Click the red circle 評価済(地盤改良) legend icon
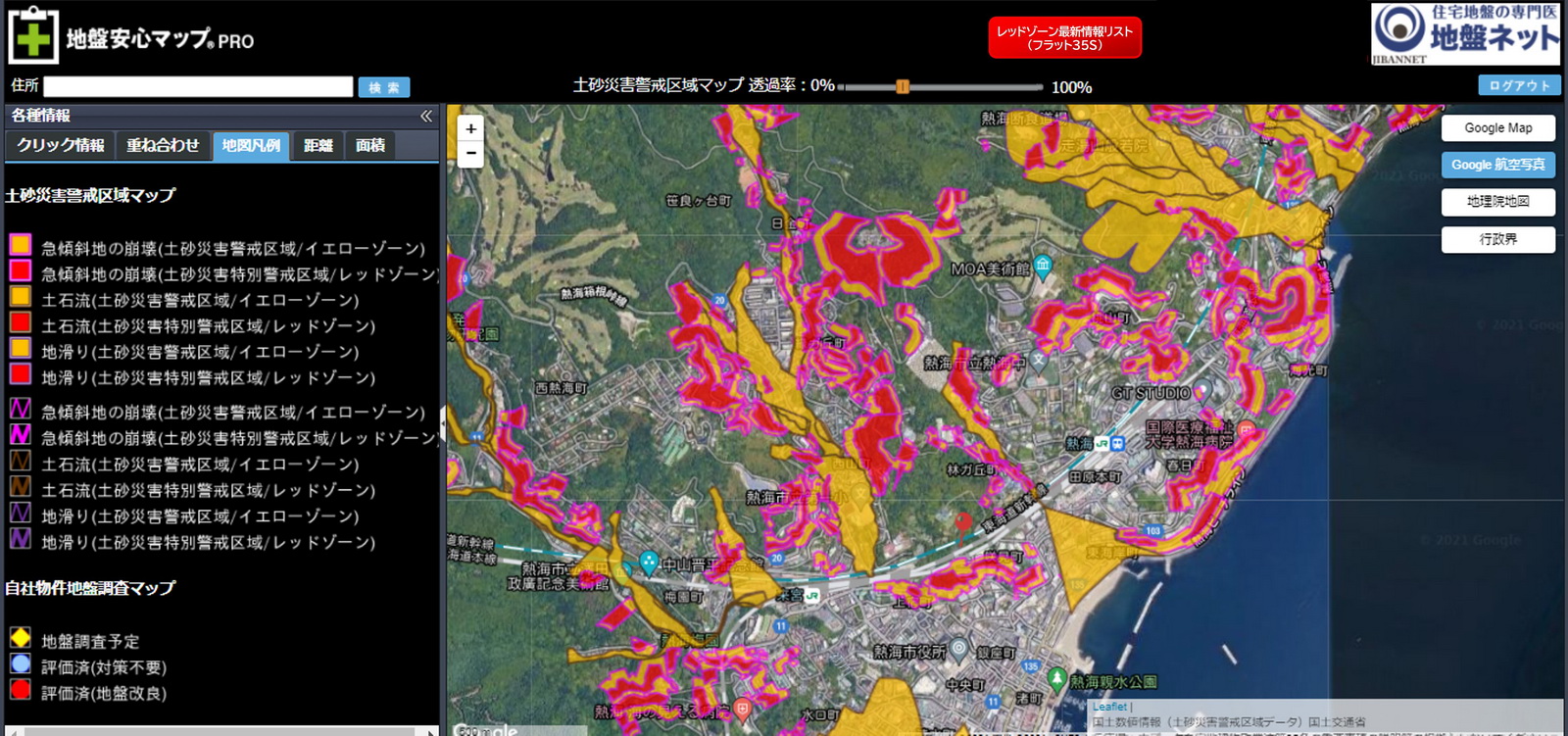1568x736 pixels. [x=21, y=690]
